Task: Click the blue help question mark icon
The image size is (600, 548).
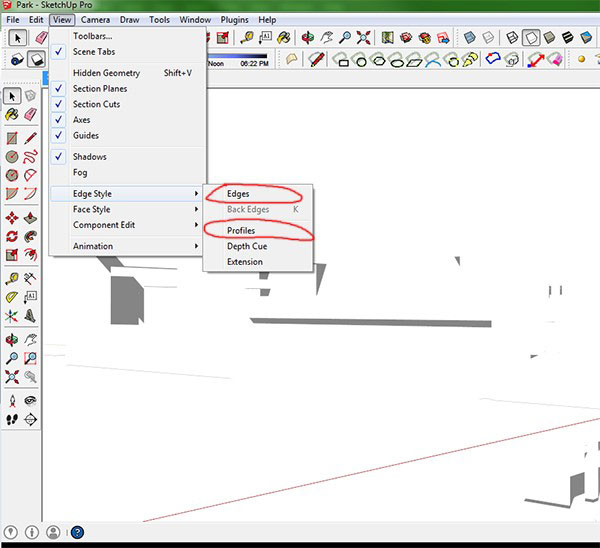Action: pos(77,533)
